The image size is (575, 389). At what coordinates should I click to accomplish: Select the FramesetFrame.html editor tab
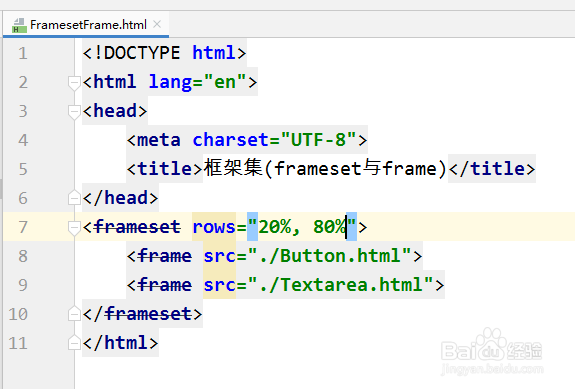tap(86, 25)
